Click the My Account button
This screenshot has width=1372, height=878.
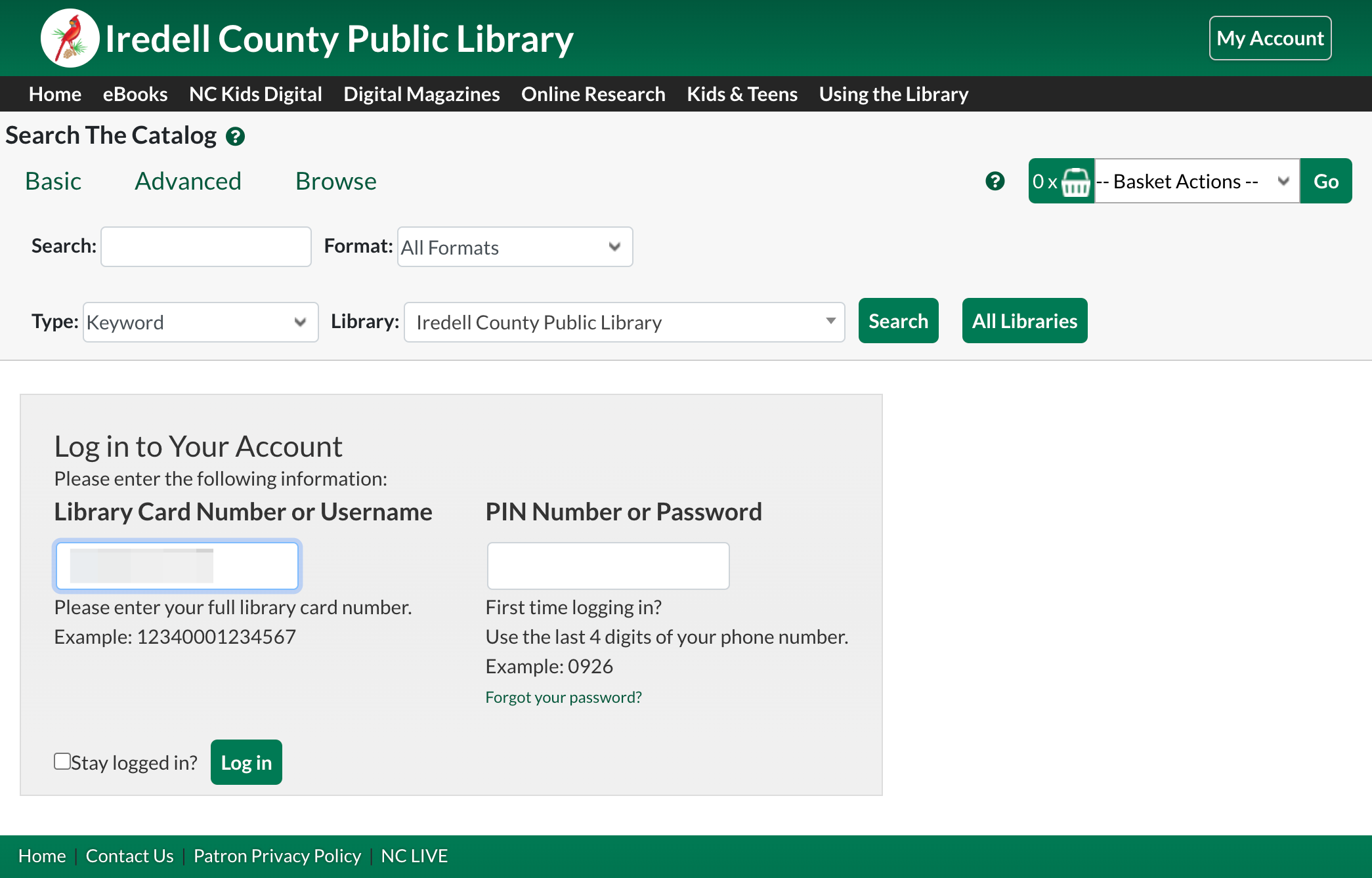pos(1270,38)
